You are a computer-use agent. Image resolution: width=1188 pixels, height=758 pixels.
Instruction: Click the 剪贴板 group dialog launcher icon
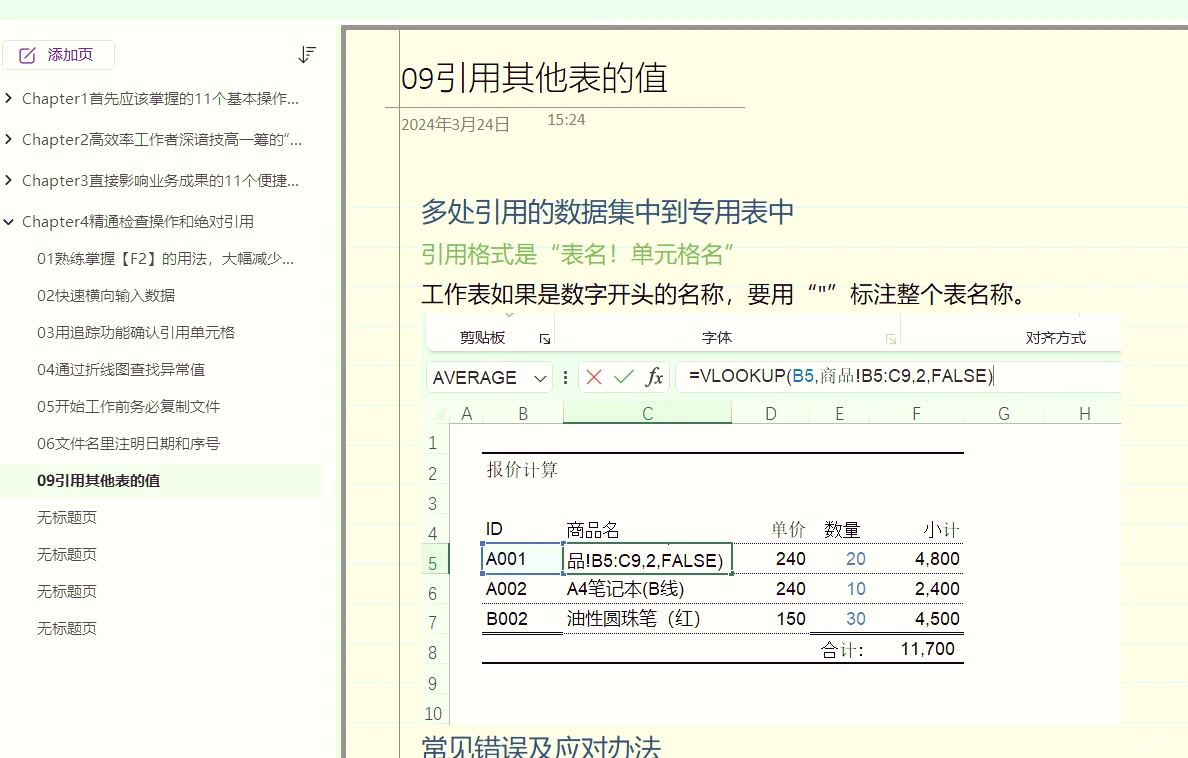click(544, 339)
